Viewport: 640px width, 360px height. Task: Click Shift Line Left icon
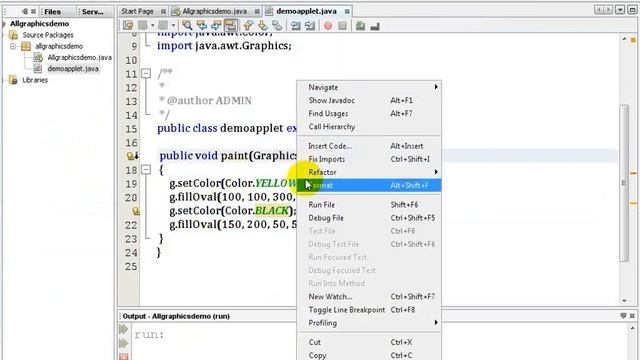[296, 26]
